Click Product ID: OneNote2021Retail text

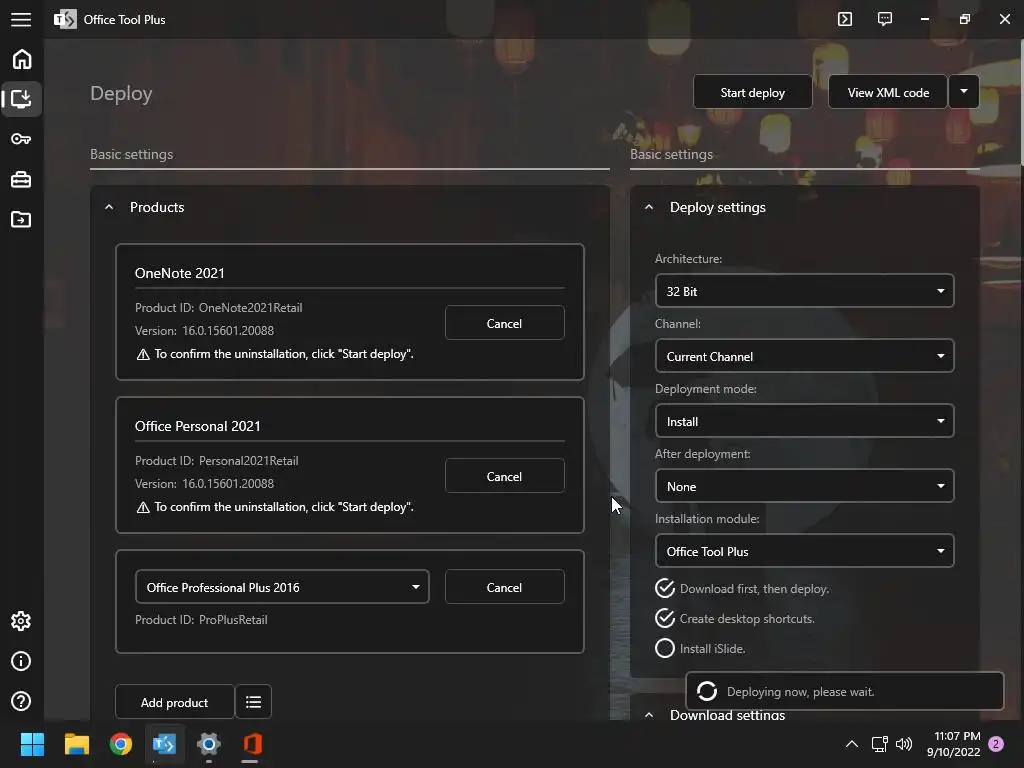pyautogui.click(x=218, y=308)
